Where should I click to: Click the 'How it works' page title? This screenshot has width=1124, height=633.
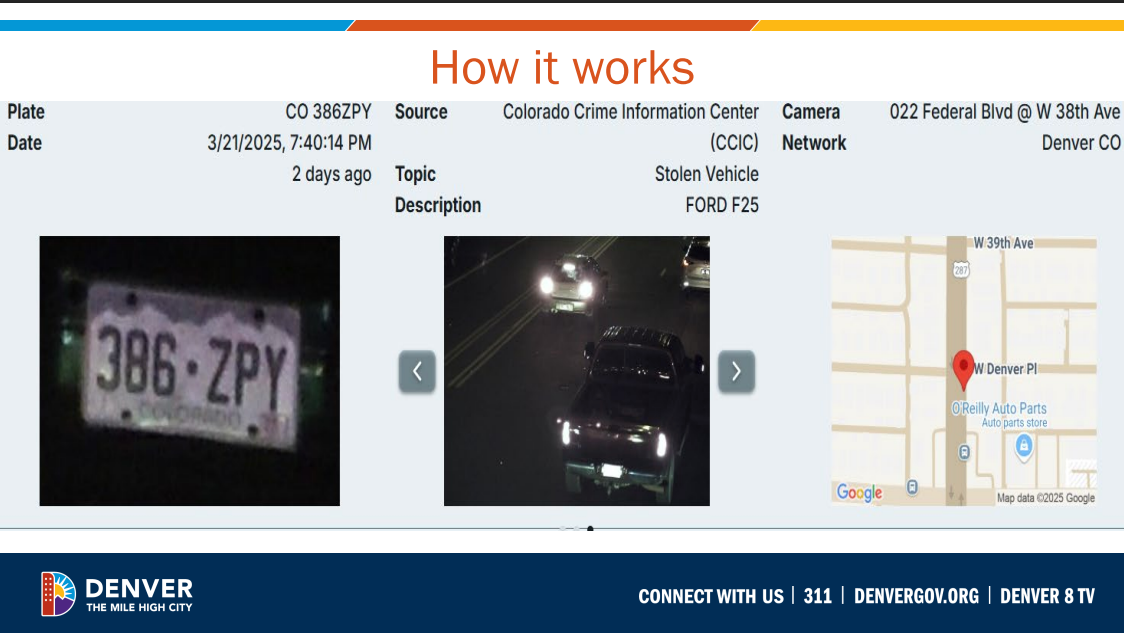coord(562,68)
